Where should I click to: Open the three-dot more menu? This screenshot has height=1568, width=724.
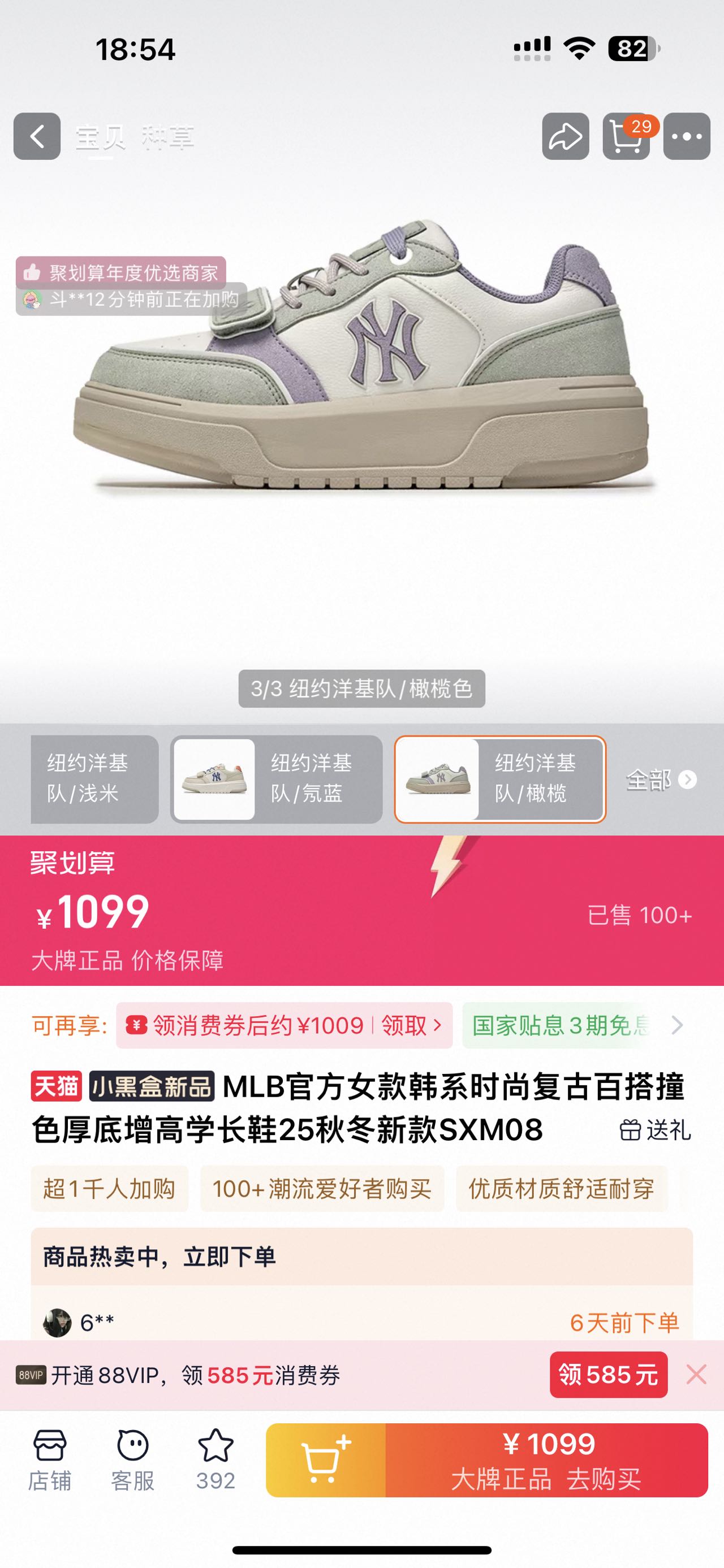point(687,136)
